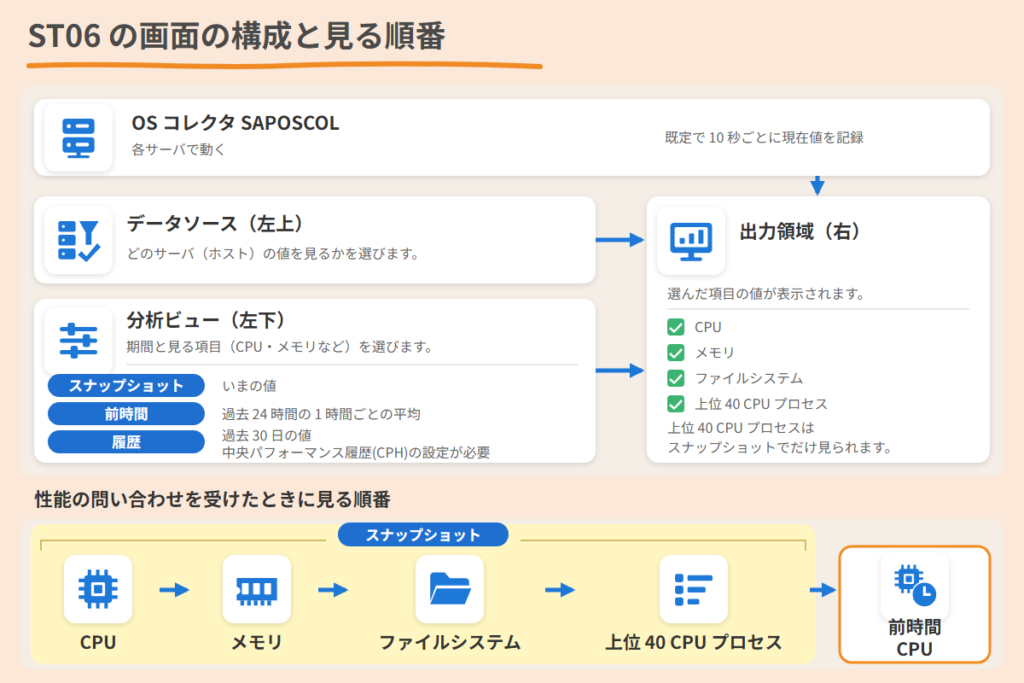Click the メモリ label in the sequence
Viewport: 1024px width, 683px height.
257,643
